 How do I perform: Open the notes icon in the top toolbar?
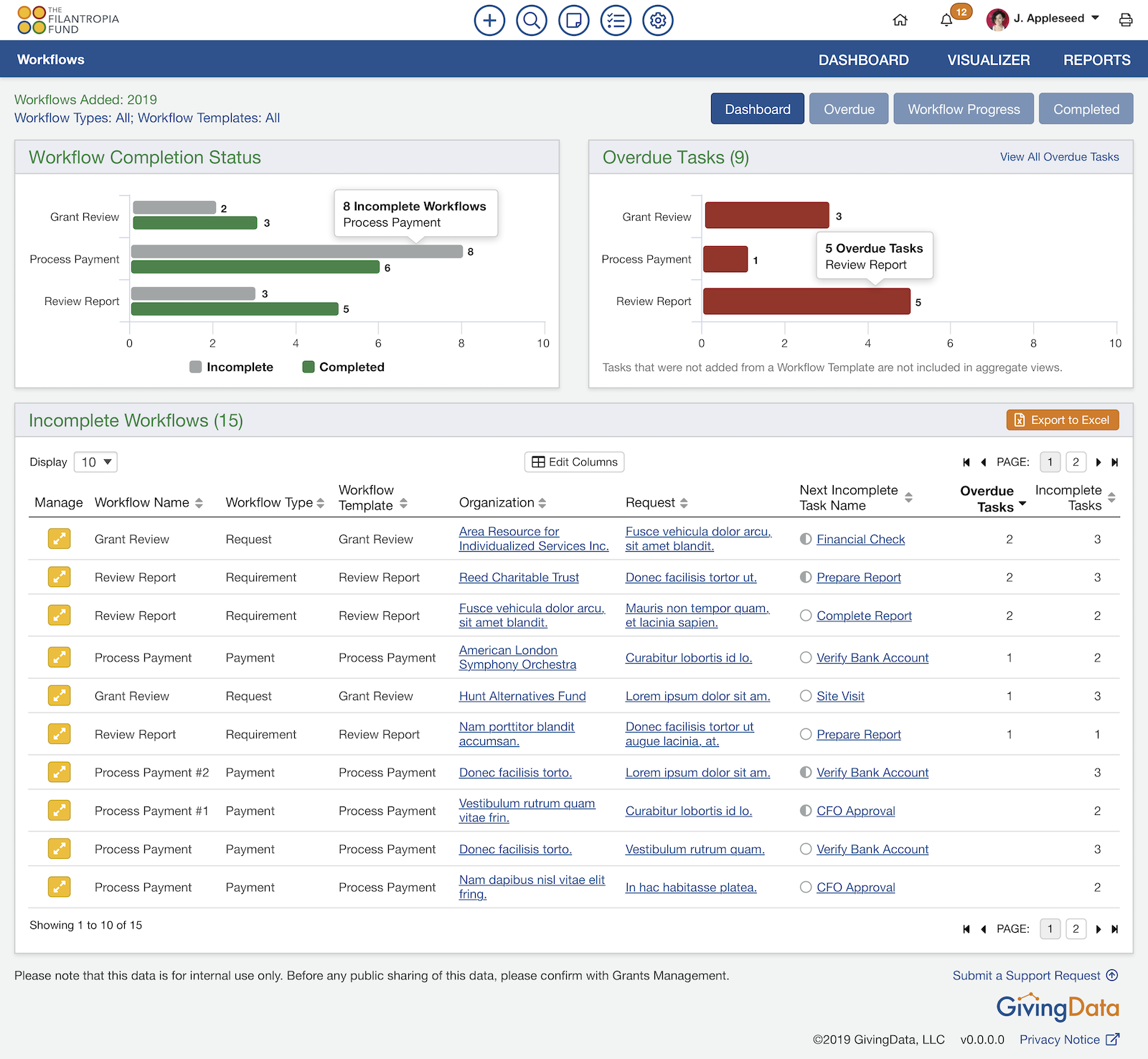point(573,20)
